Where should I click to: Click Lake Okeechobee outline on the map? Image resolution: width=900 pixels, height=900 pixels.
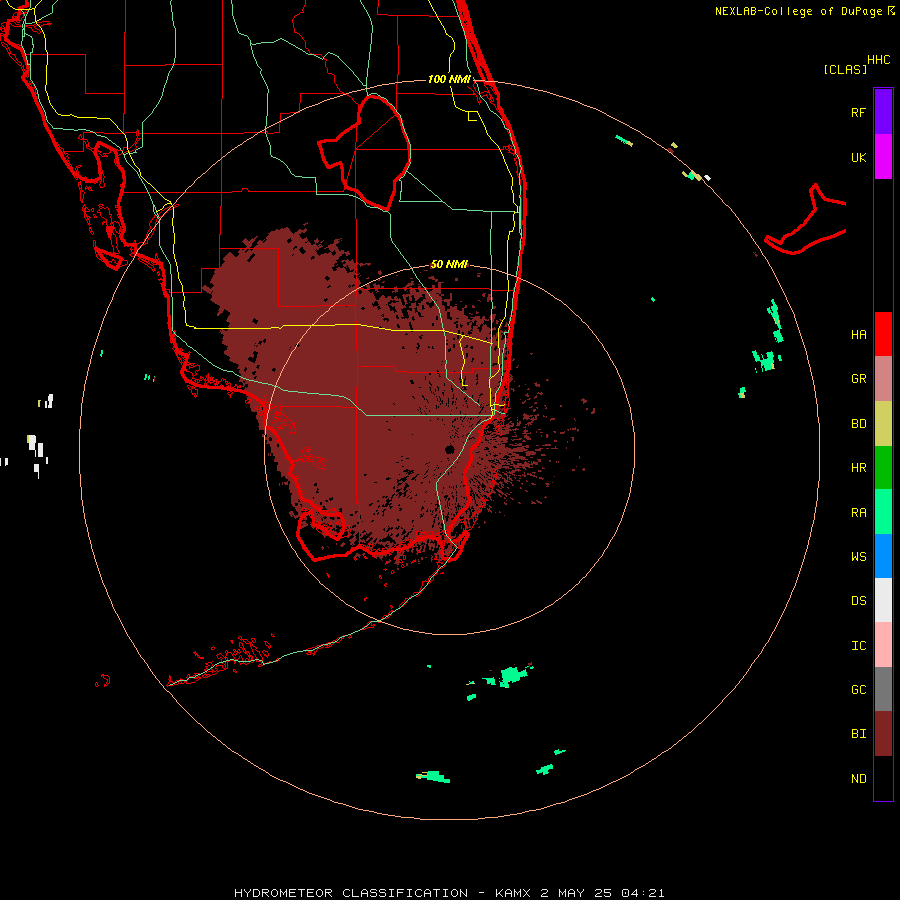point(364,152)
